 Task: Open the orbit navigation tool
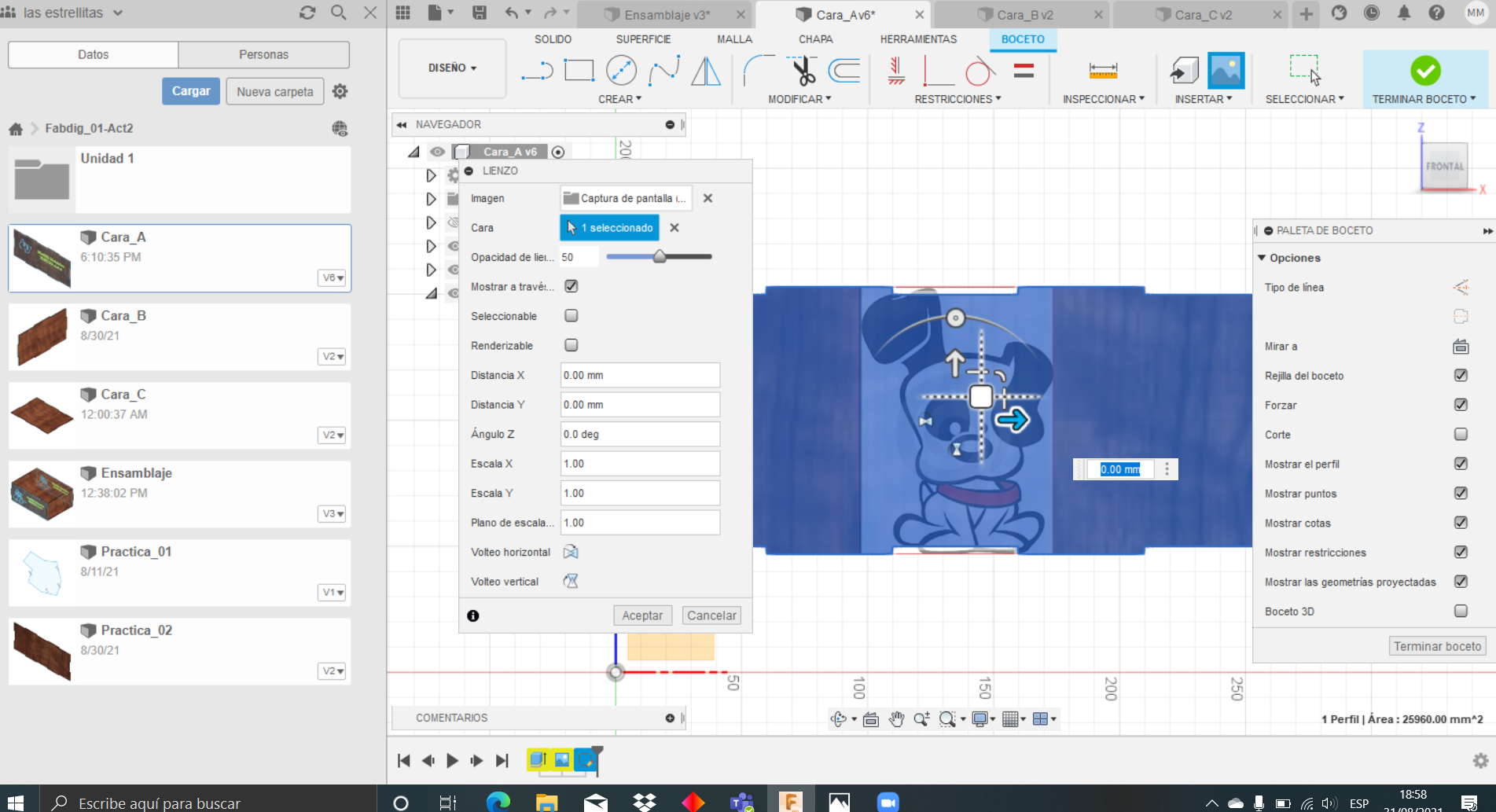click(839, 718)
